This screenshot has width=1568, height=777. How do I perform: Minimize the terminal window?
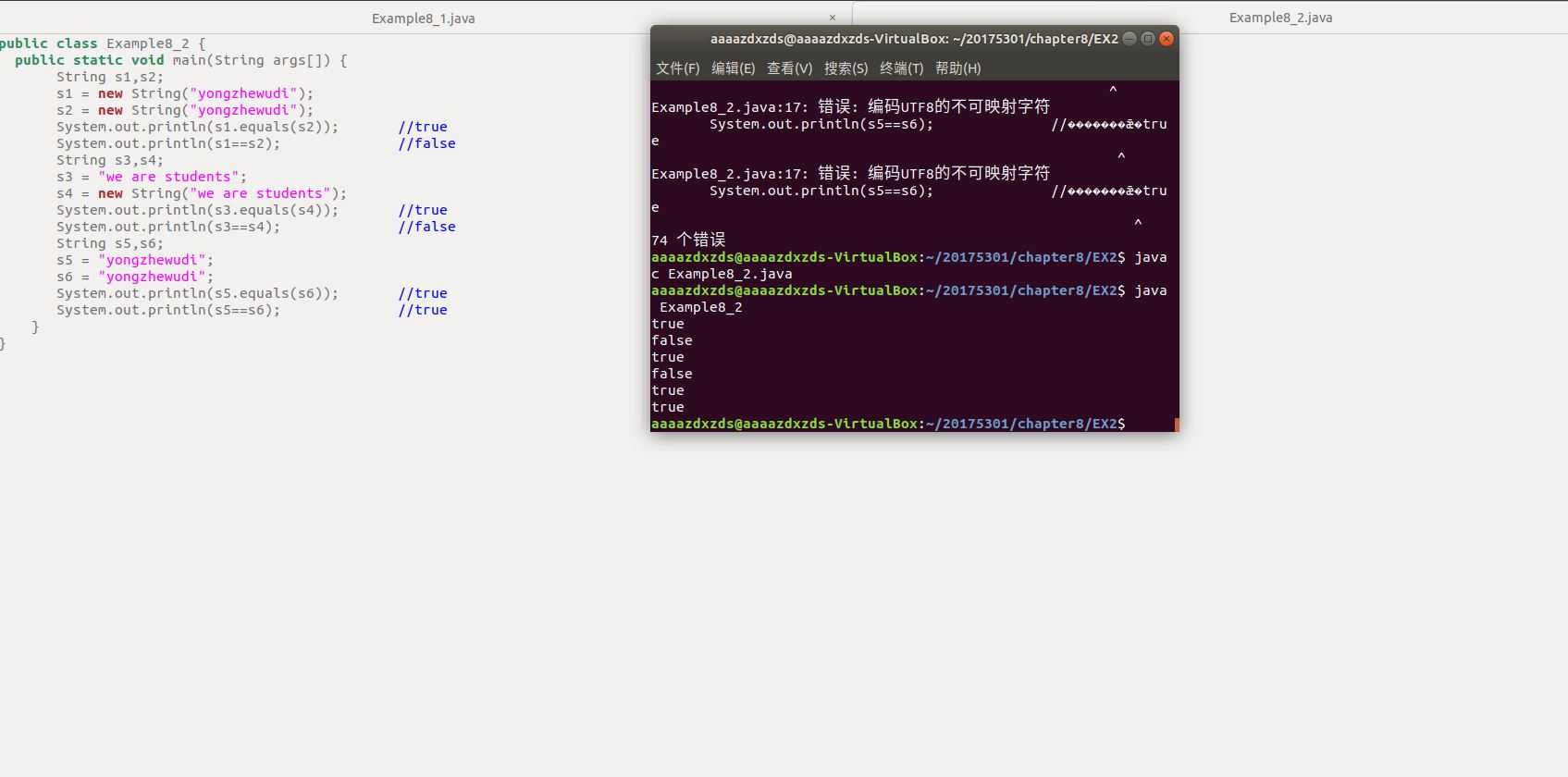pyautogui.click(x=1130, y=39)
